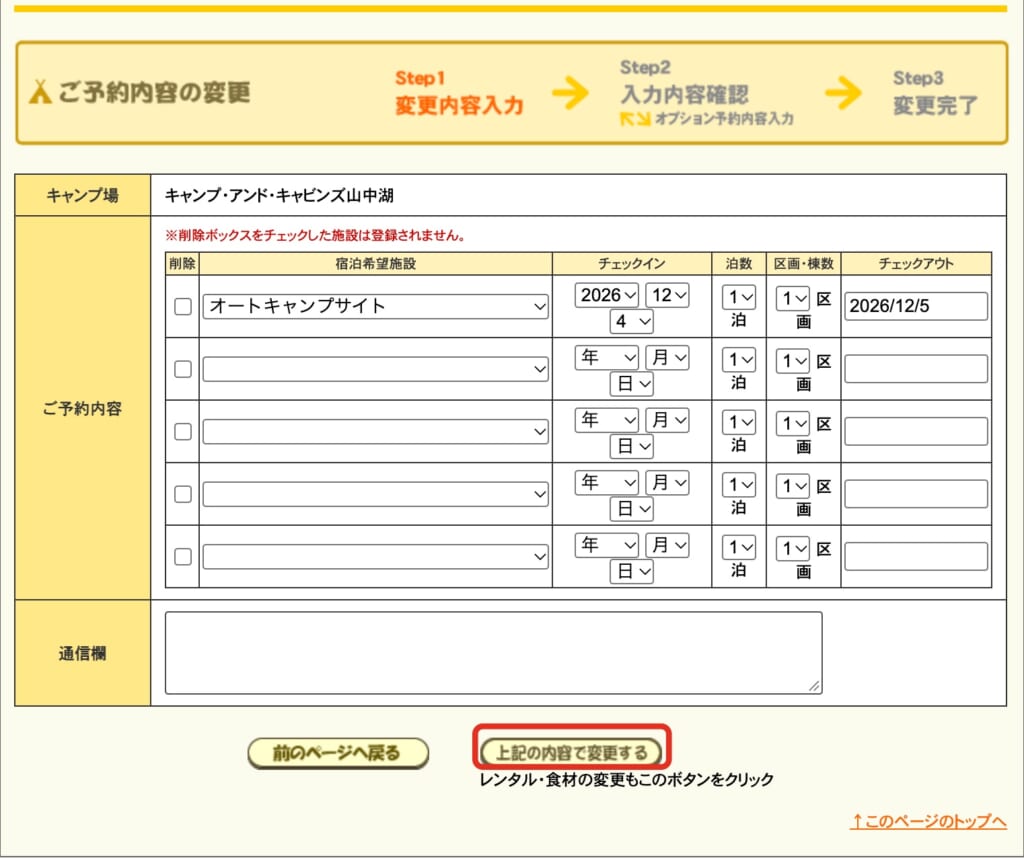Open the 日 day dropdown in the fourth row
Image resolution: width=1024 pixels, height=858 pixels.
[x=632, y=509]
